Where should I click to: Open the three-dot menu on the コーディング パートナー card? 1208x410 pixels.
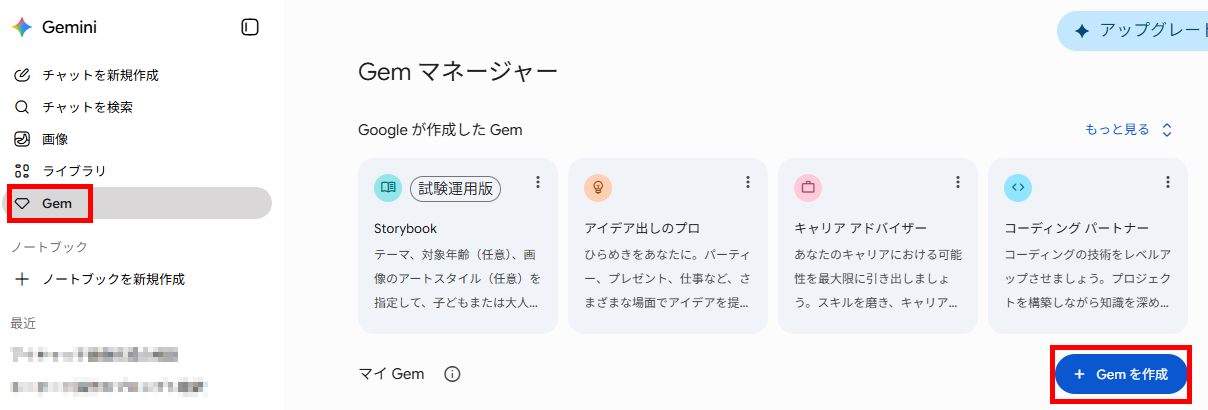click(x=1168, y=182)
